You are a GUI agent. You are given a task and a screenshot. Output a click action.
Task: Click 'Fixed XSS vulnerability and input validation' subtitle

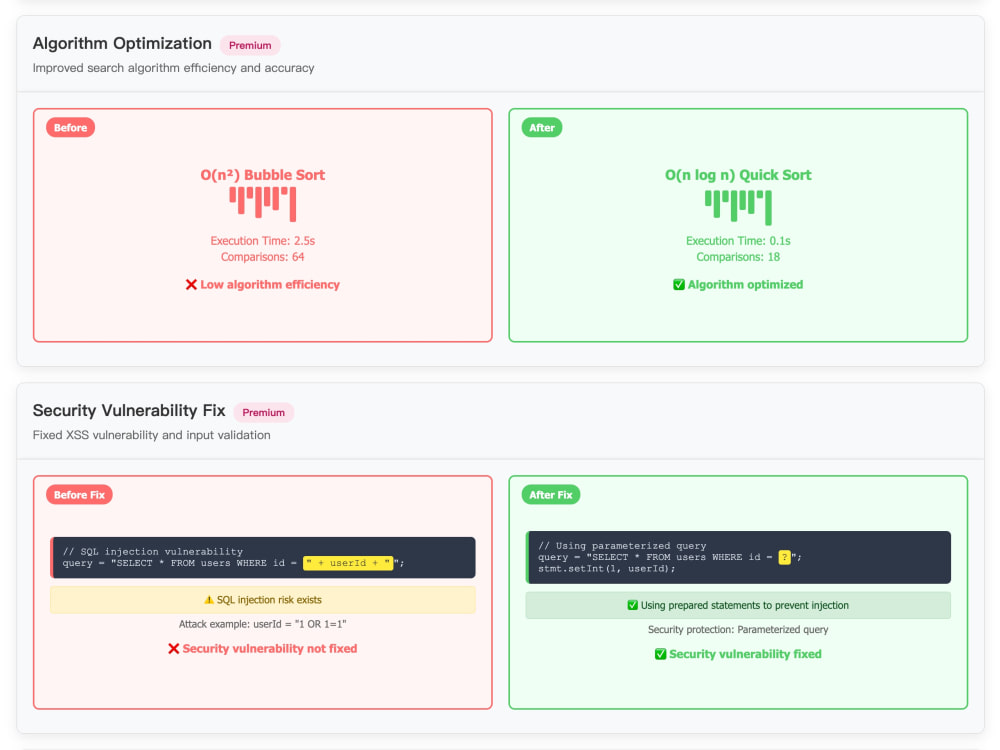pos(152,435)
